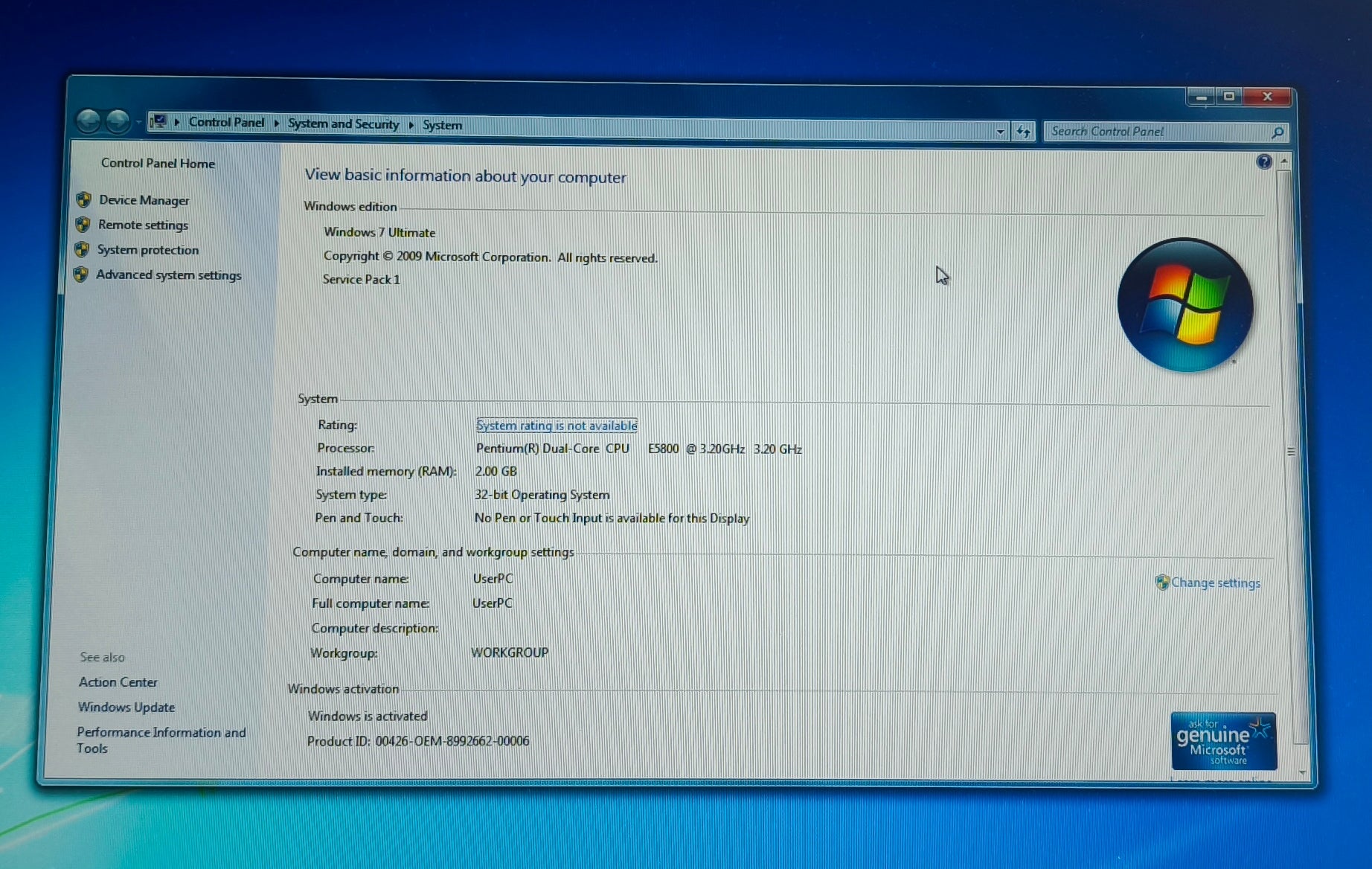Open Device Manager link
Image resolution: width=1372 pixels, height=869 pixels.
[x=144, y=200]
